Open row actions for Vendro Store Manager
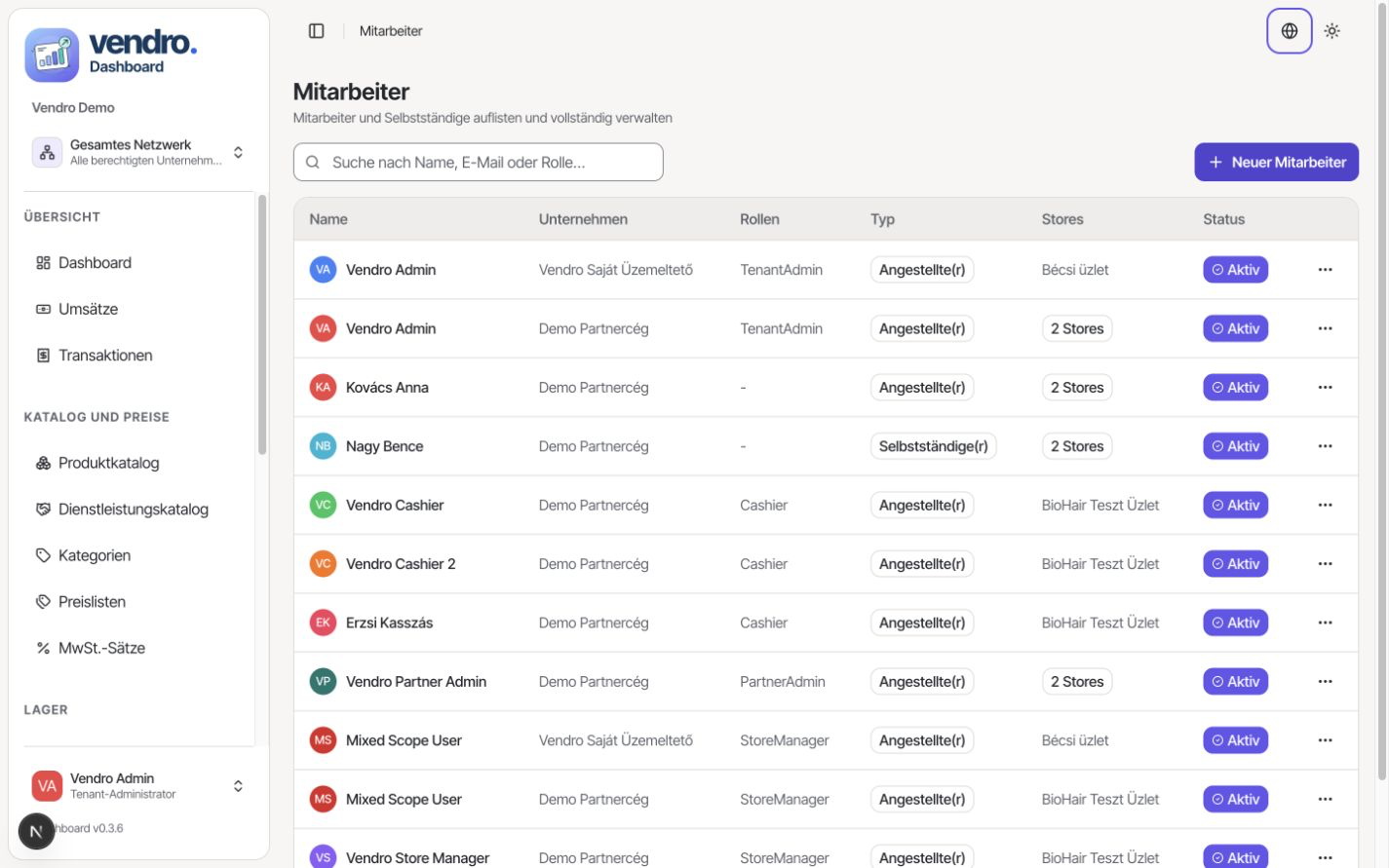This screenshot has width=1389, height=868. click(1325, 857)
